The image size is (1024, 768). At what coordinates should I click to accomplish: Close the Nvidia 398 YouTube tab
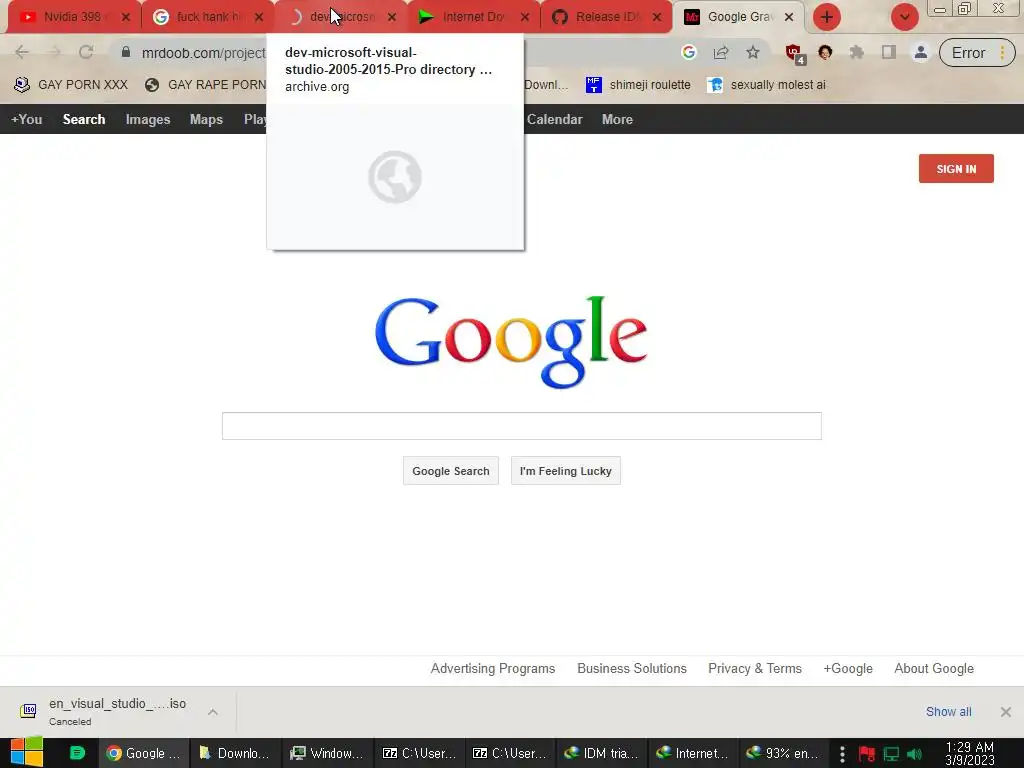coord(126,17)
